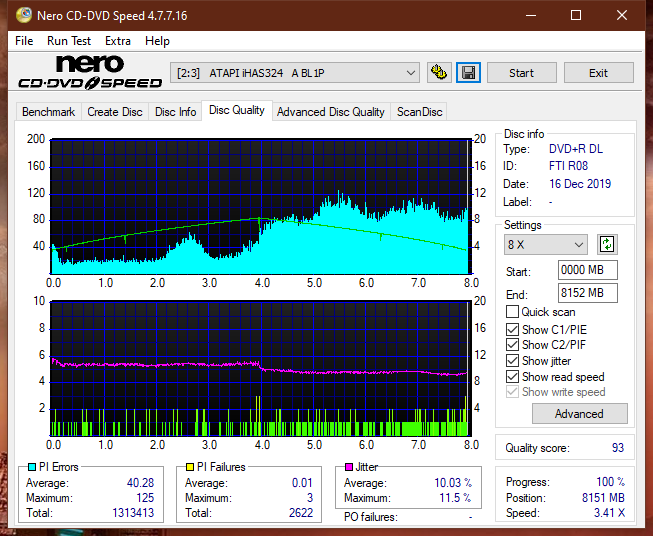This screenshot has width=653, height=536.
Task: Click the PI Failures and jitter graph
Action: (260, 369)
